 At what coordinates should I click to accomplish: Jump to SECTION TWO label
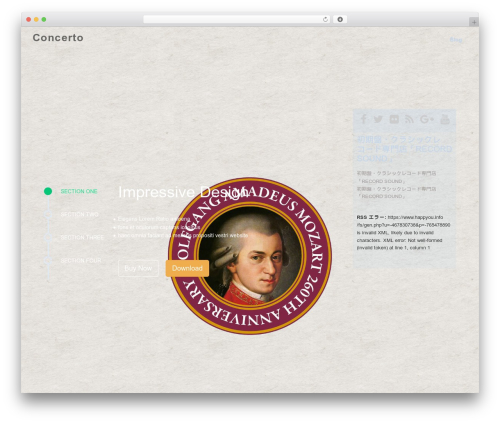pos(80,214)
